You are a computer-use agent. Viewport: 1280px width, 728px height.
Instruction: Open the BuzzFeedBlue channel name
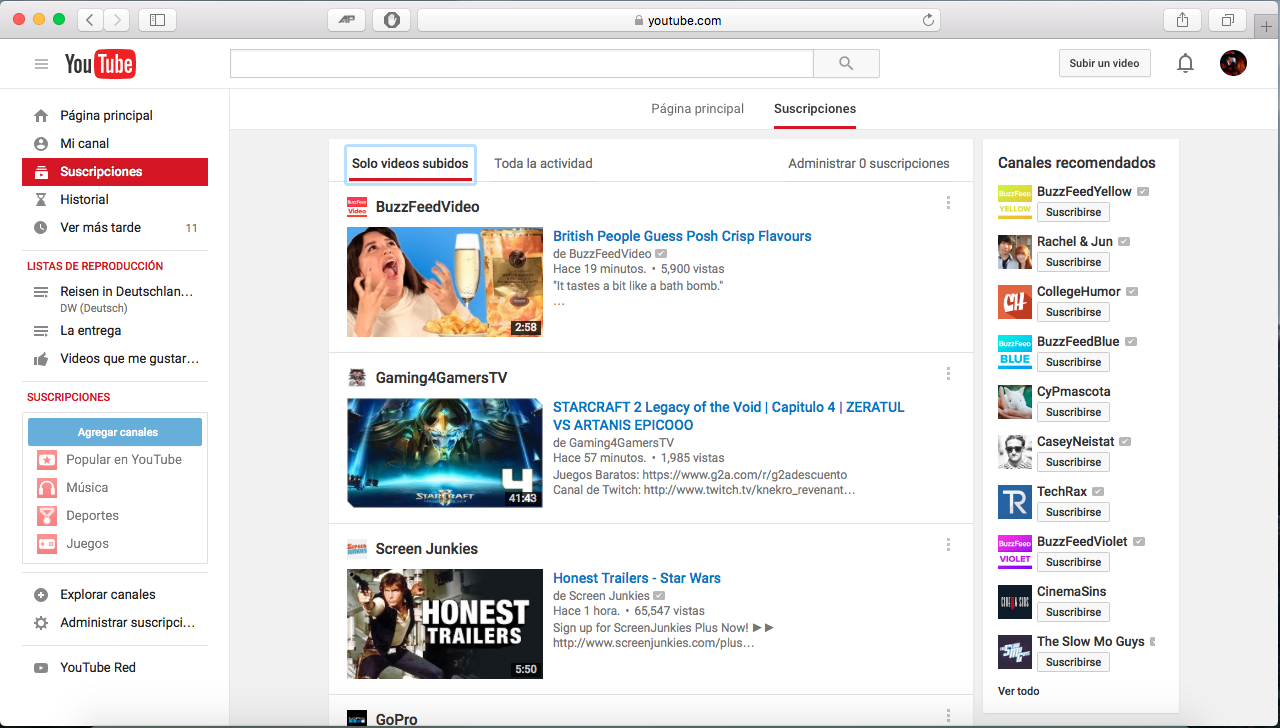tap(1078, 342)
